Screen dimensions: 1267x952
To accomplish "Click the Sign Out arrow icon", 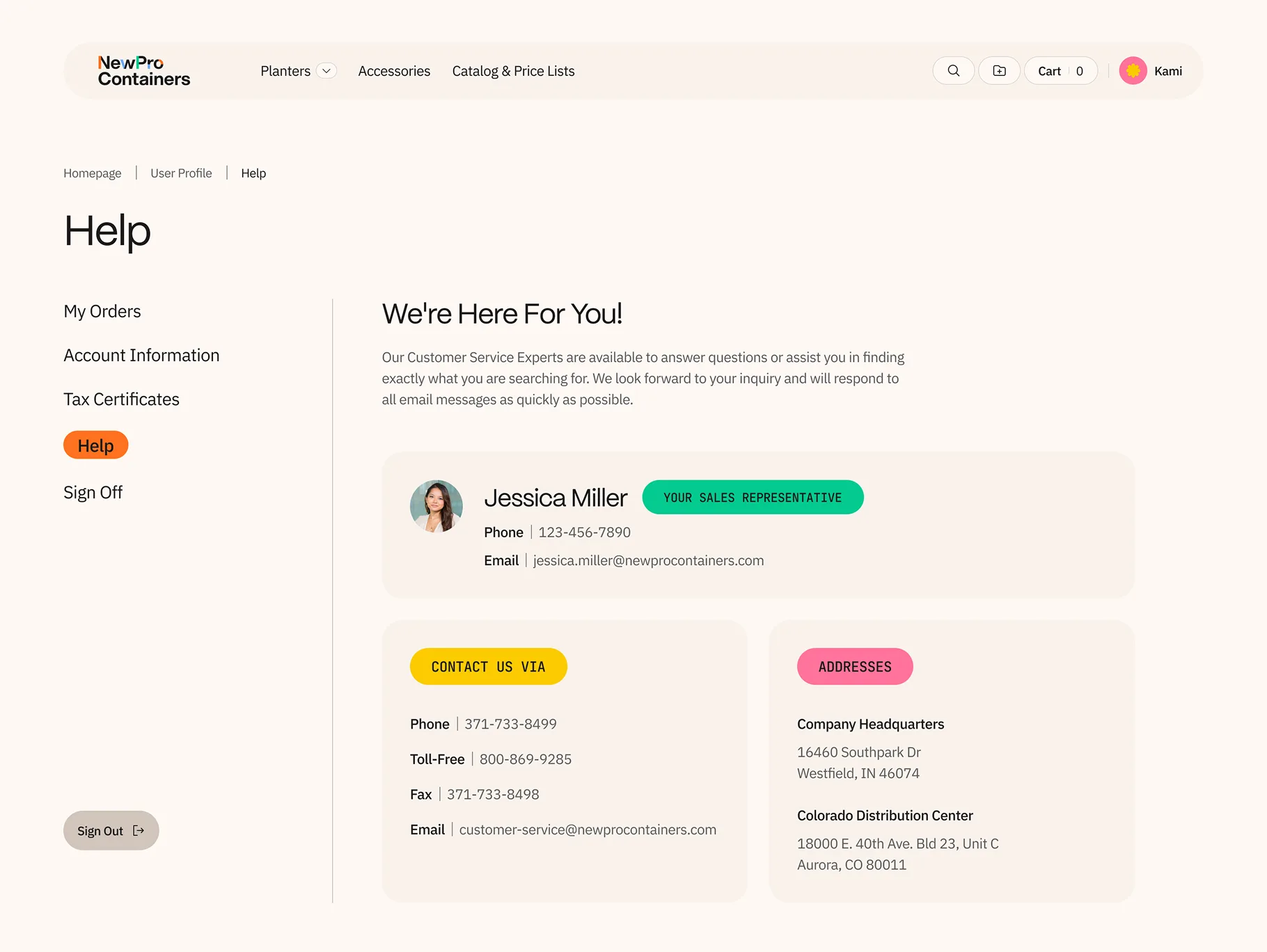I will [x=139, y=831].
